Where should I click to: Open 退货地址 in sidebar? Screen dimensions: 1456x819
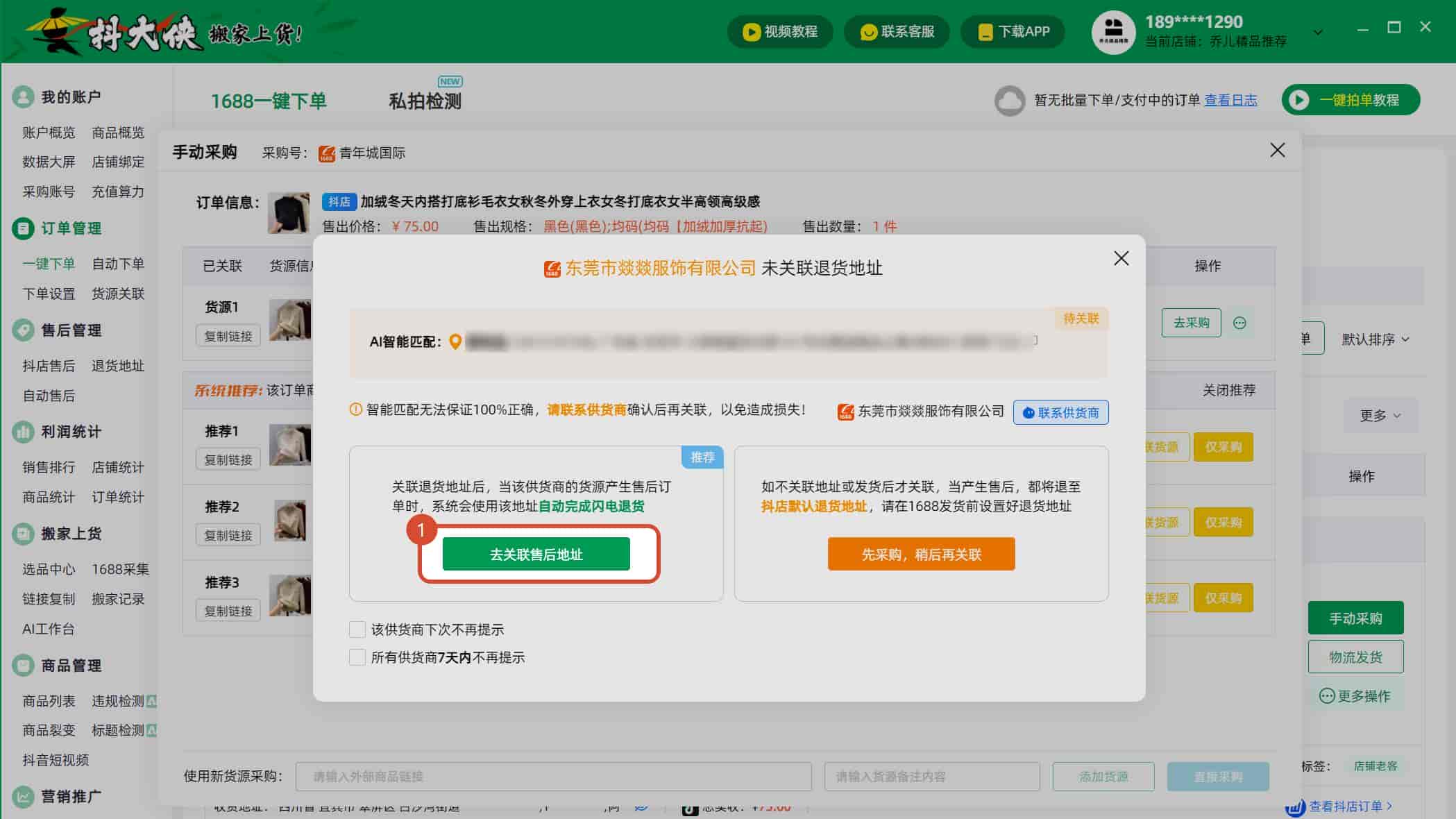[x=118, y=366]
